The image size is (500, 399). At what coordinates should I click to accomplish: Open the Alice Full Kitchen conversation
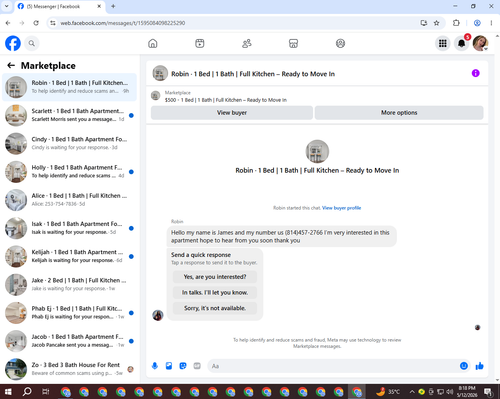point(69,200)
